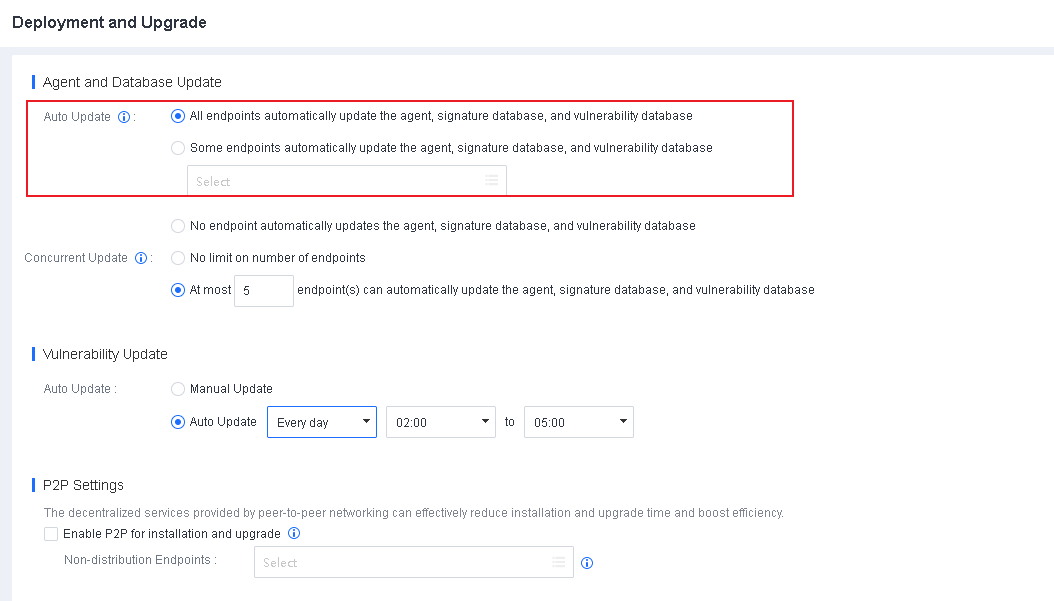
Task: Select the At most endpoints radio button
Action: [x=178, y=290]
